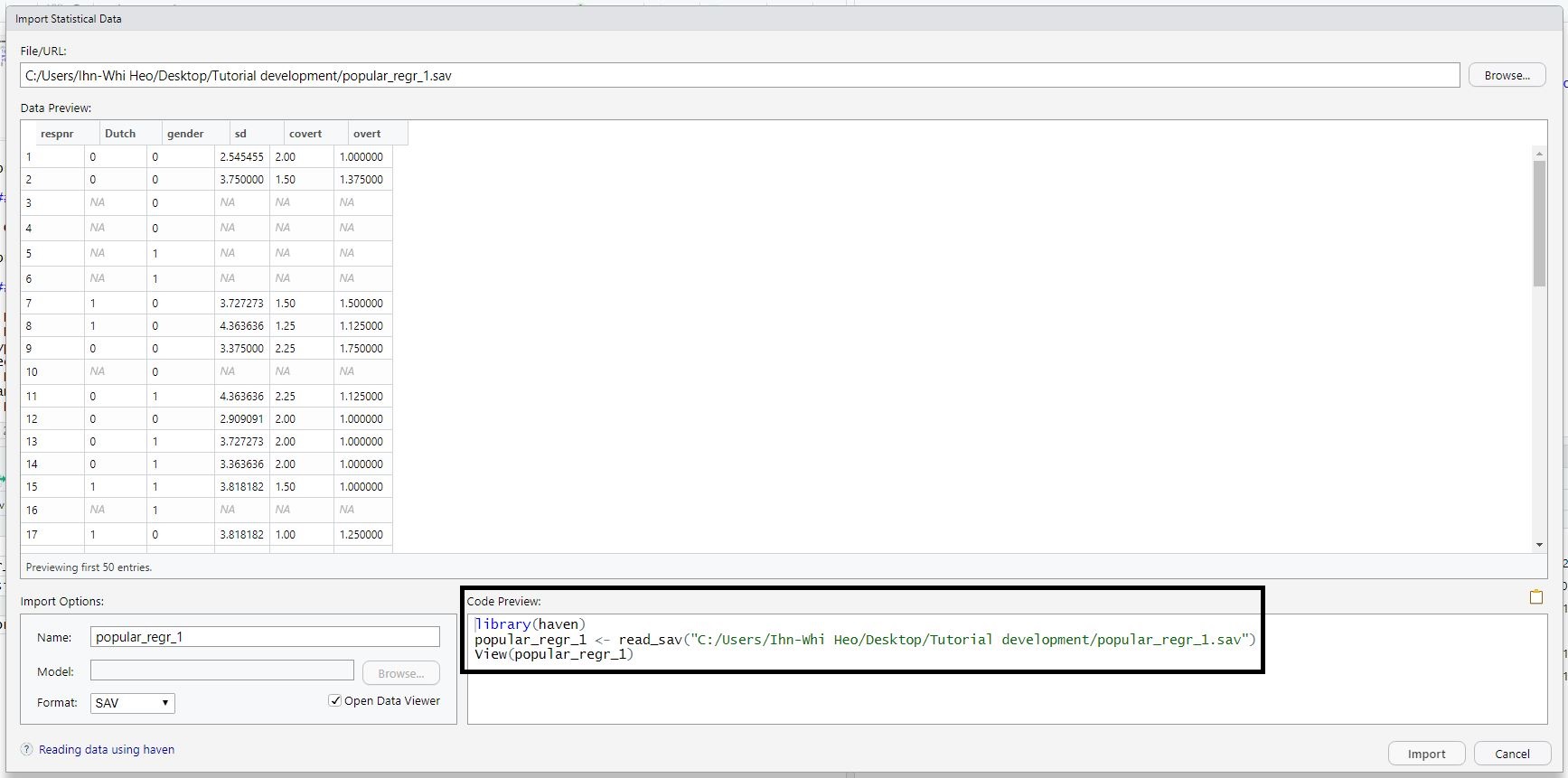Open the gender column header options

point(185,134)
